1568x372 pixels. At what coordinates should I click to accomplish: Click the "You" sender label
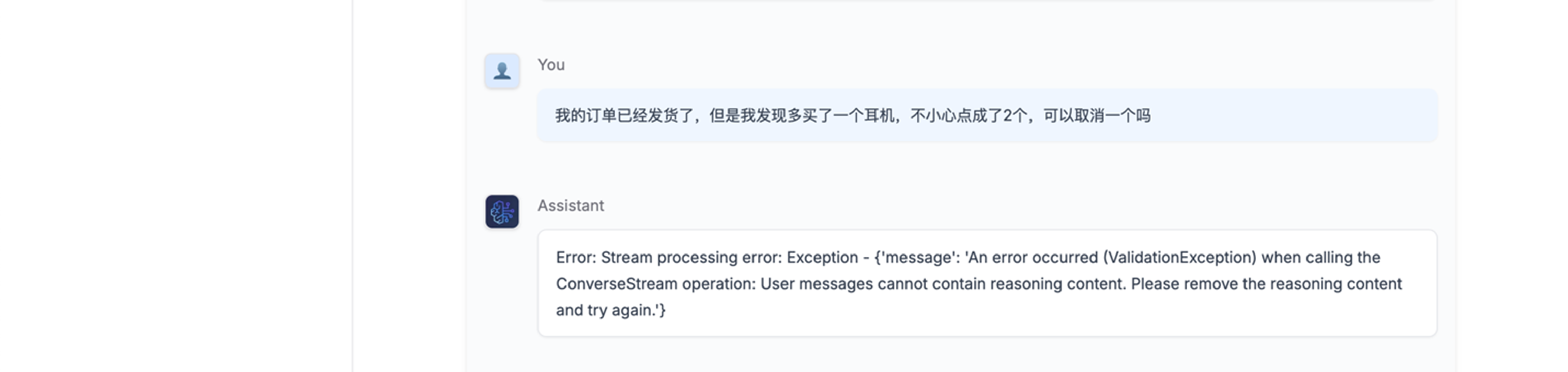pyautogui.click(x=551, y=65)
